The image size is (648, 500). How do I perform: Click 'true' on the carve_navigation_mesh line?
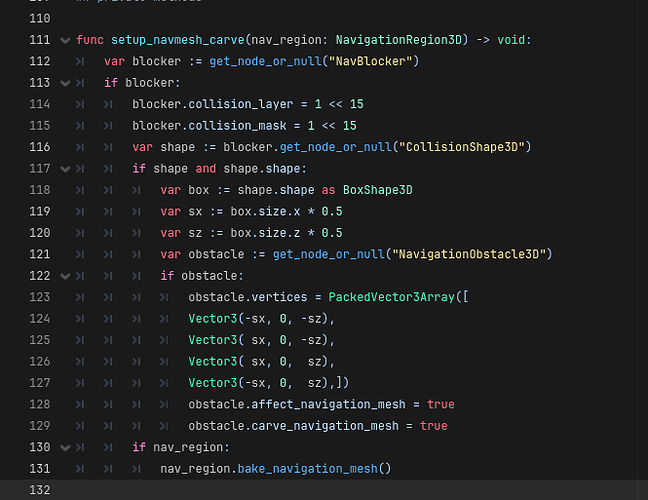[x=434, y=426]
